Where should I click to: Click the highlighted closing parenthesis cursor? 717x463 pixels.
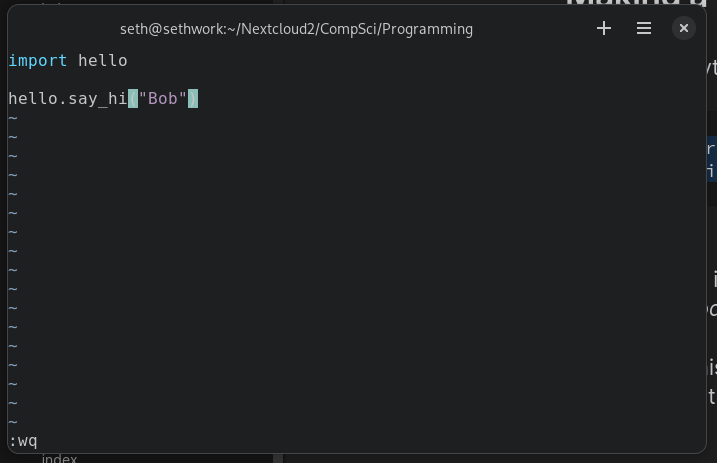pyautogui.click(x=193, y=99)
